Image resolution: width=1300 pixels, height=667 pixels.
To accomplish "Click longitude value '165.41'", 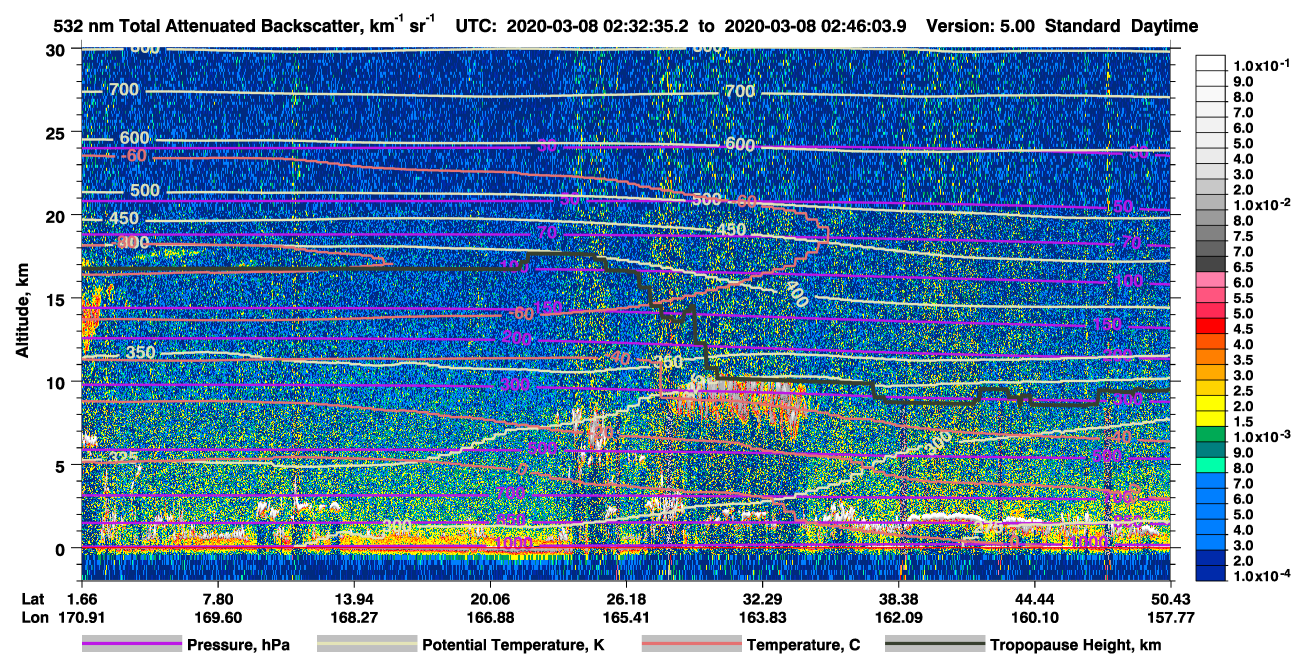I will click(626, 617).
